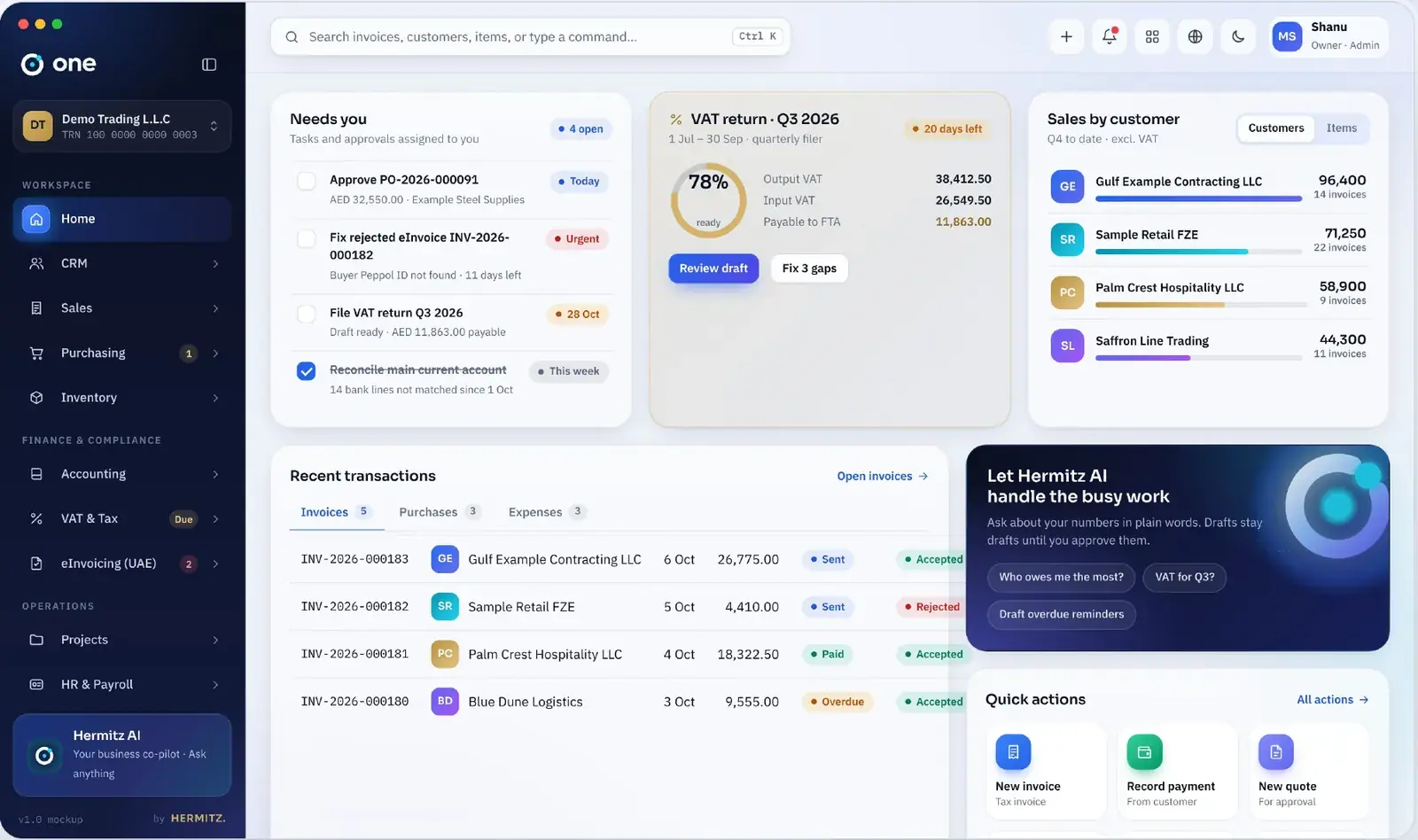Click Saffron Line Trading sales bar
1418x840 pixels.
coord(1201,358)
